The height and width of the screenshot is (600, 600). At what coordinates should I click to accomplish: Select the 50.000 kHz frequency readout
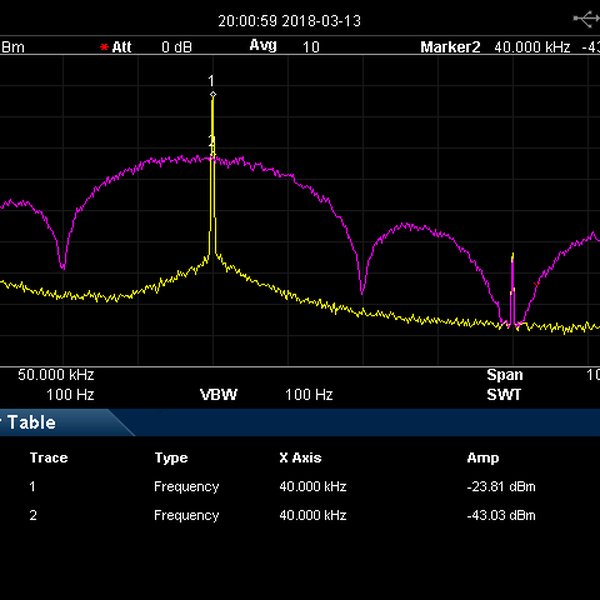[56, 375]
